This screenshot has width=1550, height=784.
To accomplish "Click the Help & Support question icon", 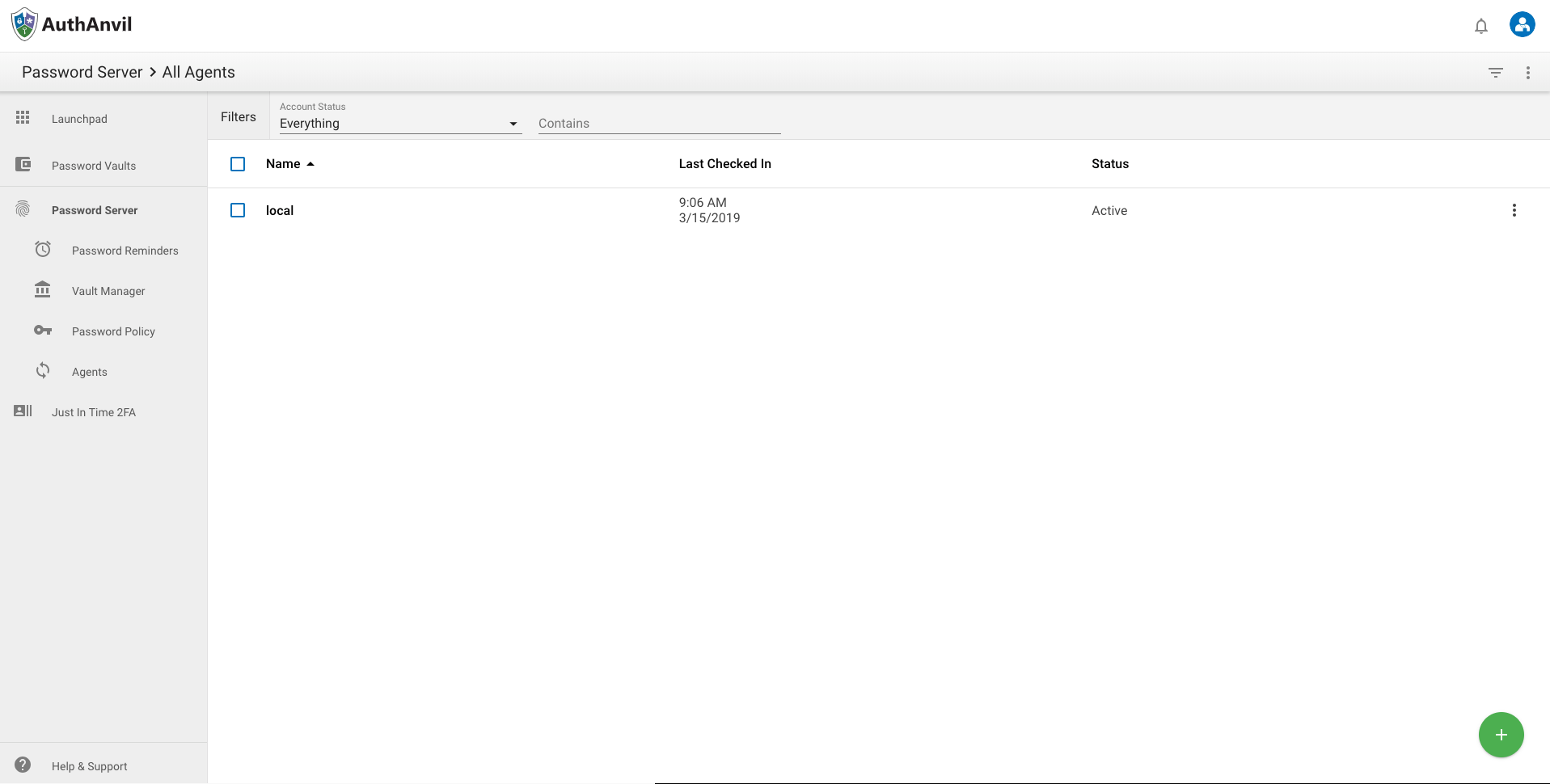I will coord(23,765).
